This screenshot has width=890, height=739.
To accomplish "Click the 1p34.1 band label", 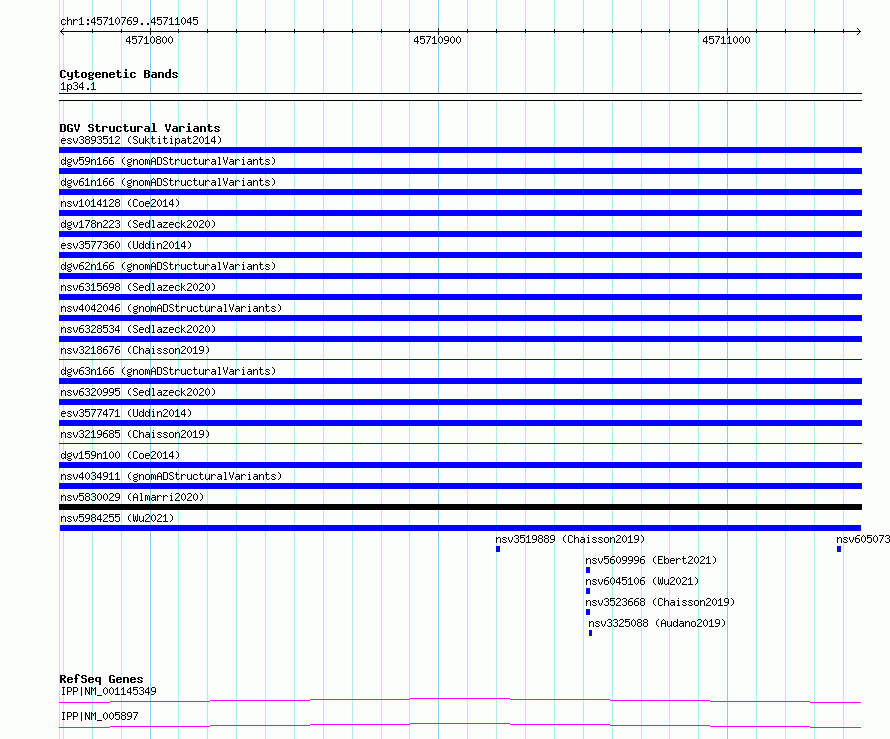I will click(78, 86).
